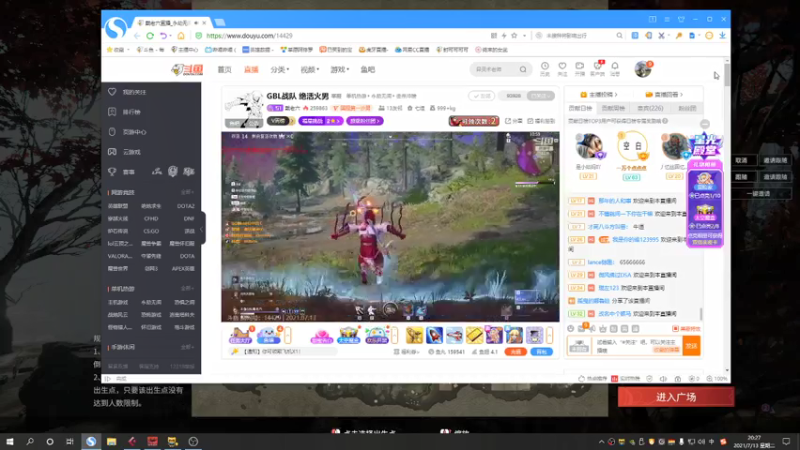800x450 pixels.
Task: Click the page vertical scrollbar
Action: tap(727, 75)
